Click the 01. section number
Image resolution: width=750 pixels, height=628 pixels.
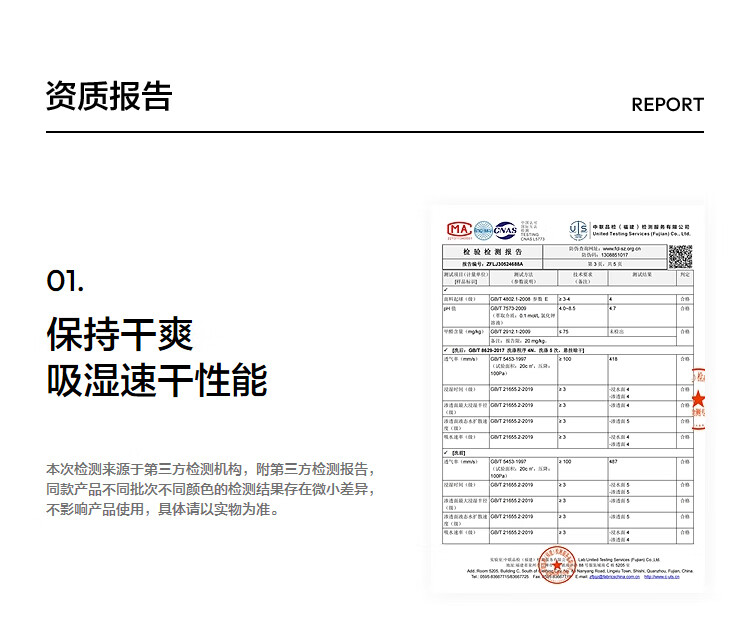pyautogui.click(x=65, y=281)
